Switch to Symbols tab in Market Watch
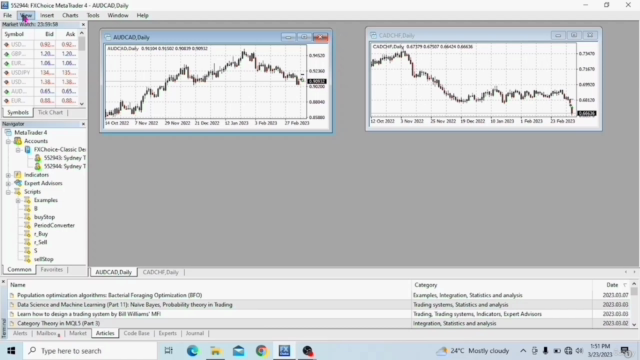The image size is (640, 360). (18, 112)
